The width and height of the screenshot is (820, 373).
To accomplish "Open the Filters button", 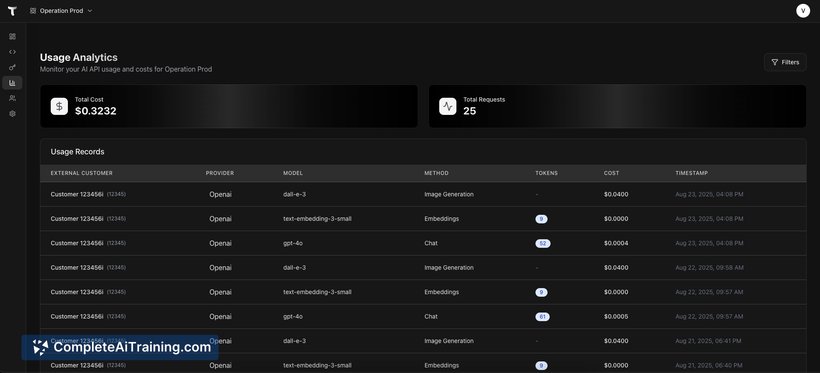I will coord(785,62).
